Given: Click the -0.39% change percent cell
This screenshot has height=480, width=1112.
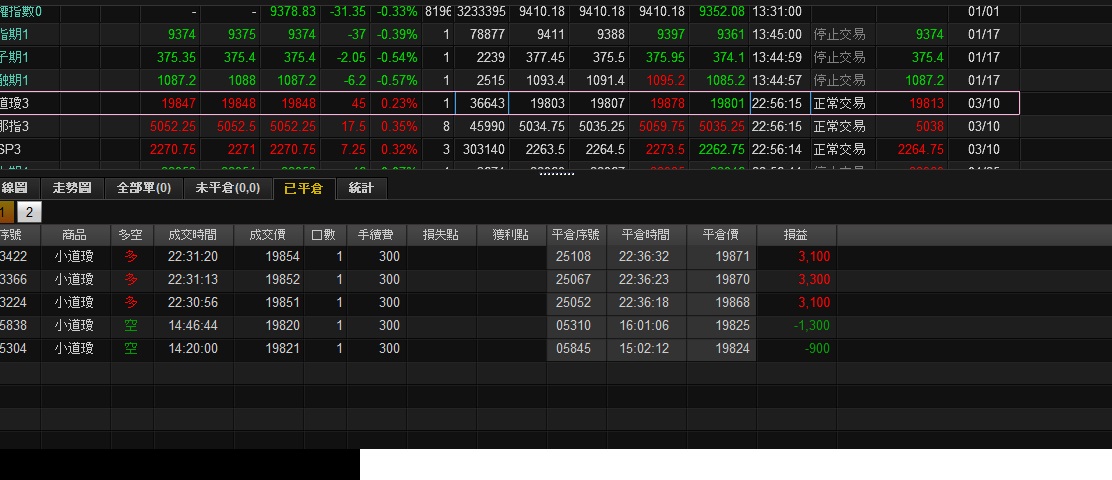Looking at the screenshot, I should pyautogui.click(x=397, y=34).
